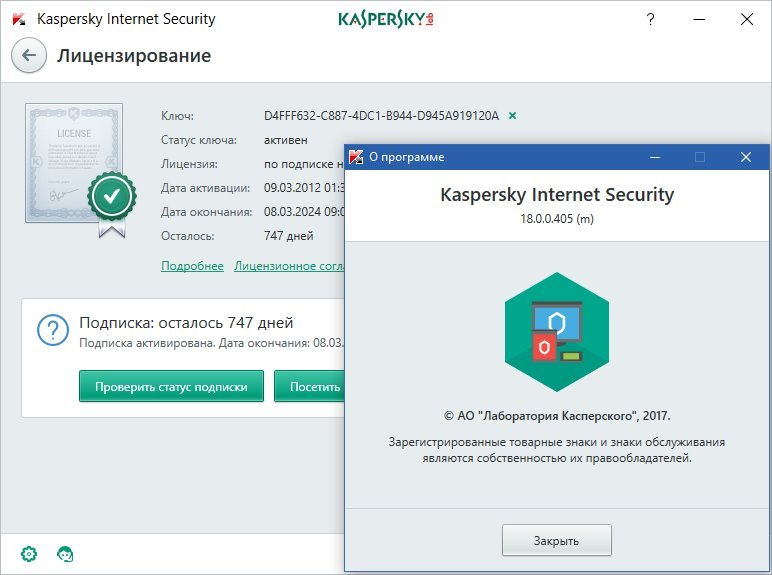This screenshot has height=575, width=772.
Task: Click activation date 09.03.2012 value
Action: 304,188
